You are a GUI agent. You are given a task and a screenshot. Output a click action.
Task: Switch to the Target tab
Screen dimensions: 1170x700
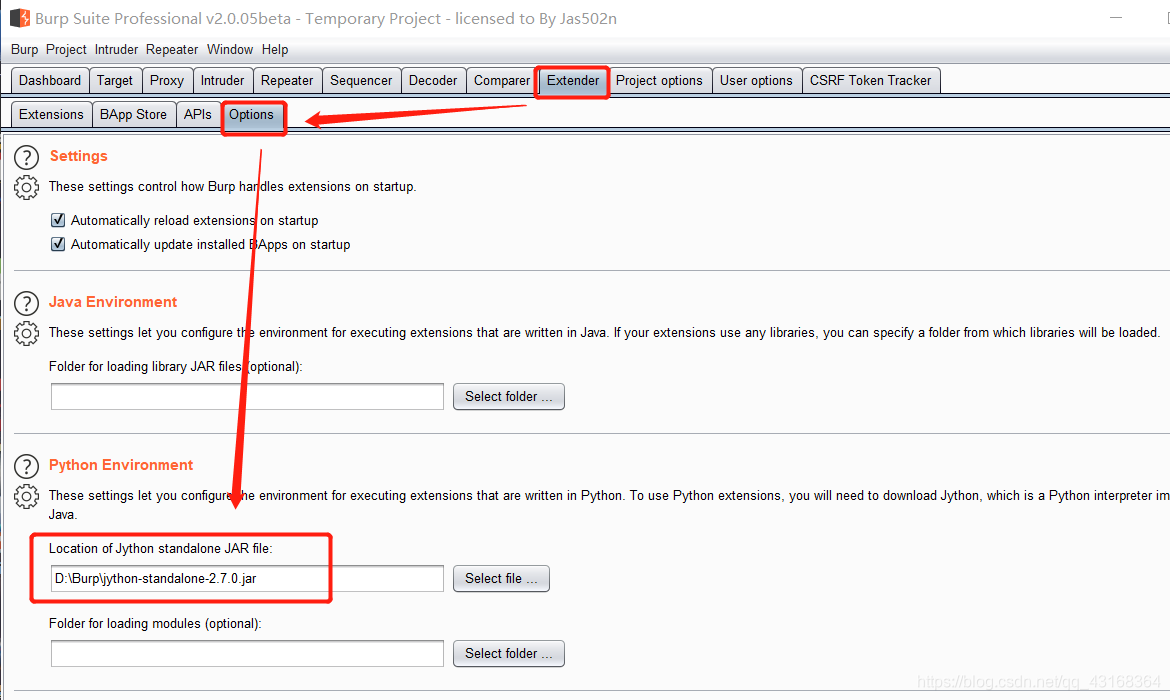115,81
